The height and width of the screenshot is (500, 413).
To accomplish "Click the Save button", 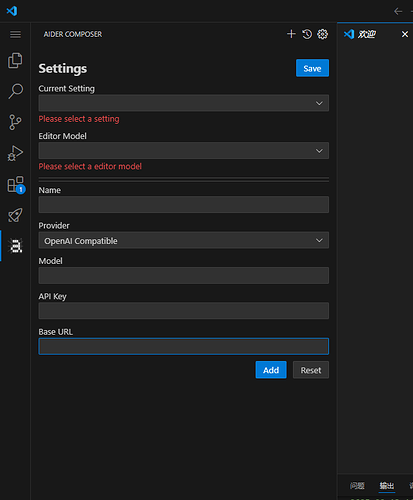I will (312, 68).
